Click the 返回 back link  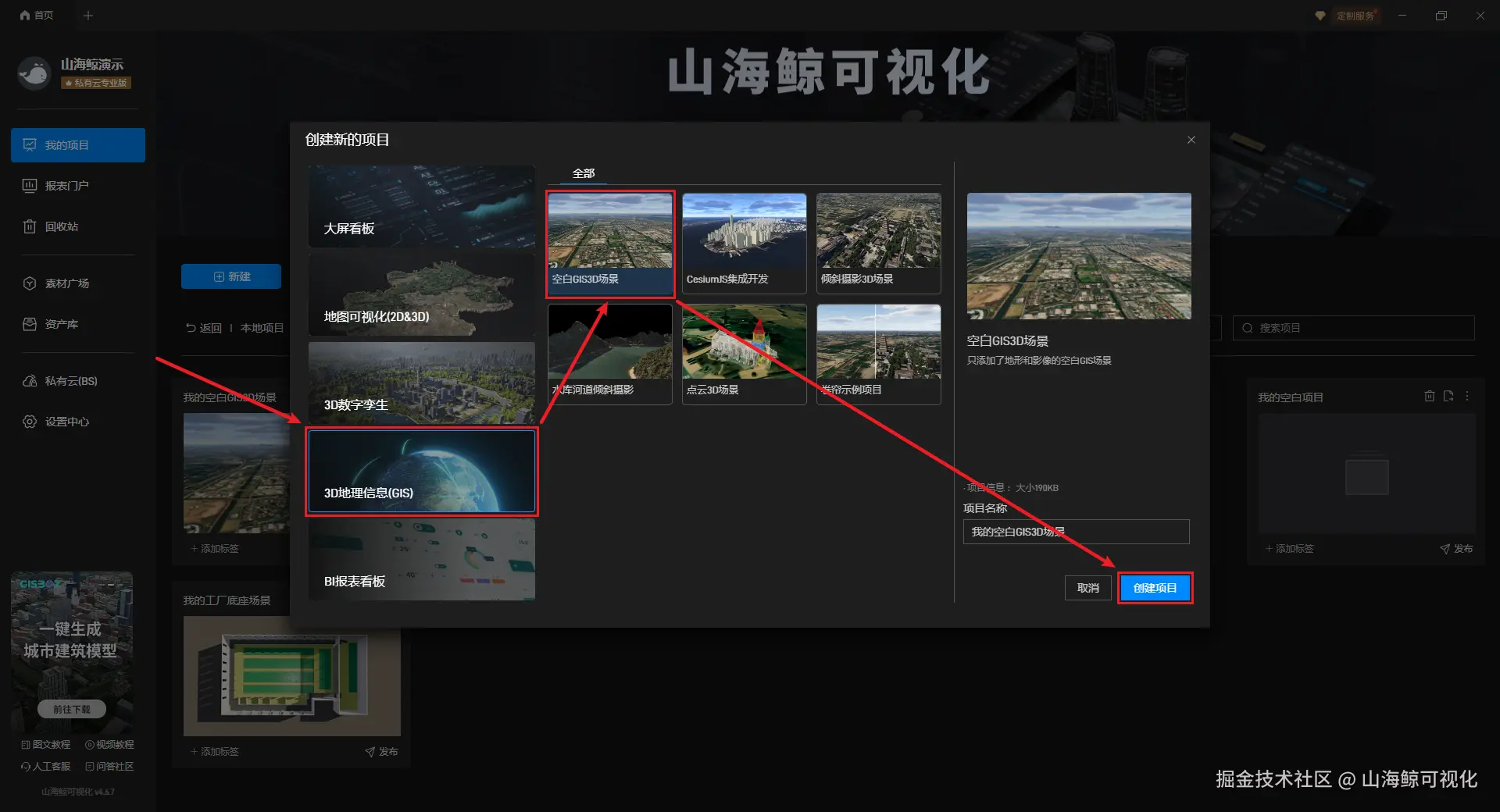(x=204, y=328)
